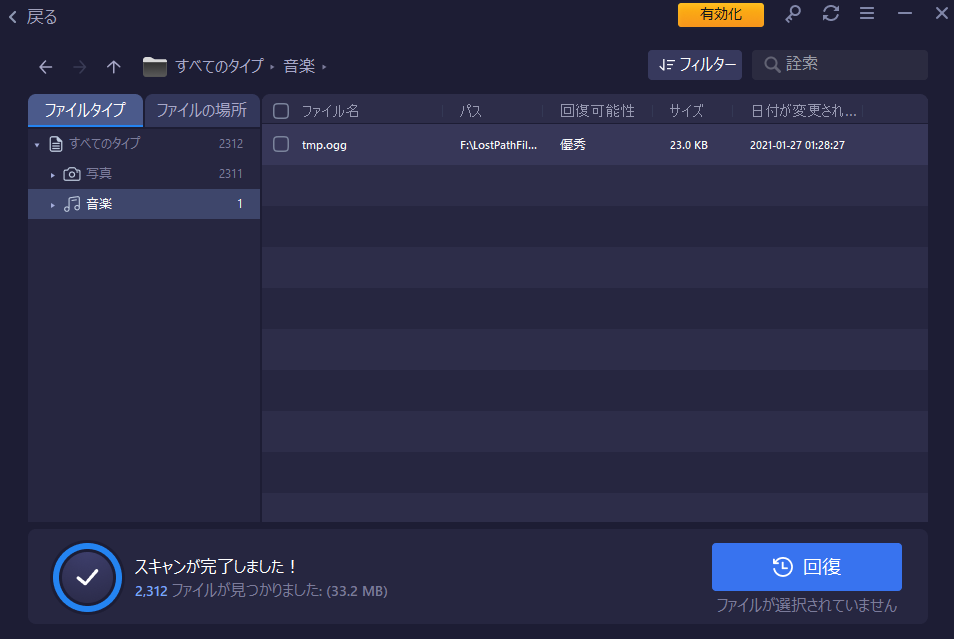Collapse the すべてのタイプ tree node
The image size is (954, 639).
(37, 145)
